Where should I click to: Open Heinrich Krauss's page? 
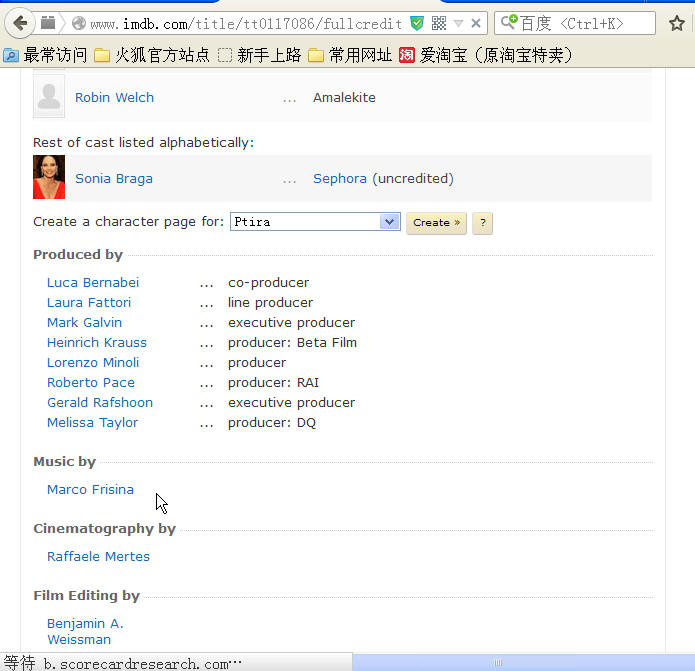click(x=97, y=343)
